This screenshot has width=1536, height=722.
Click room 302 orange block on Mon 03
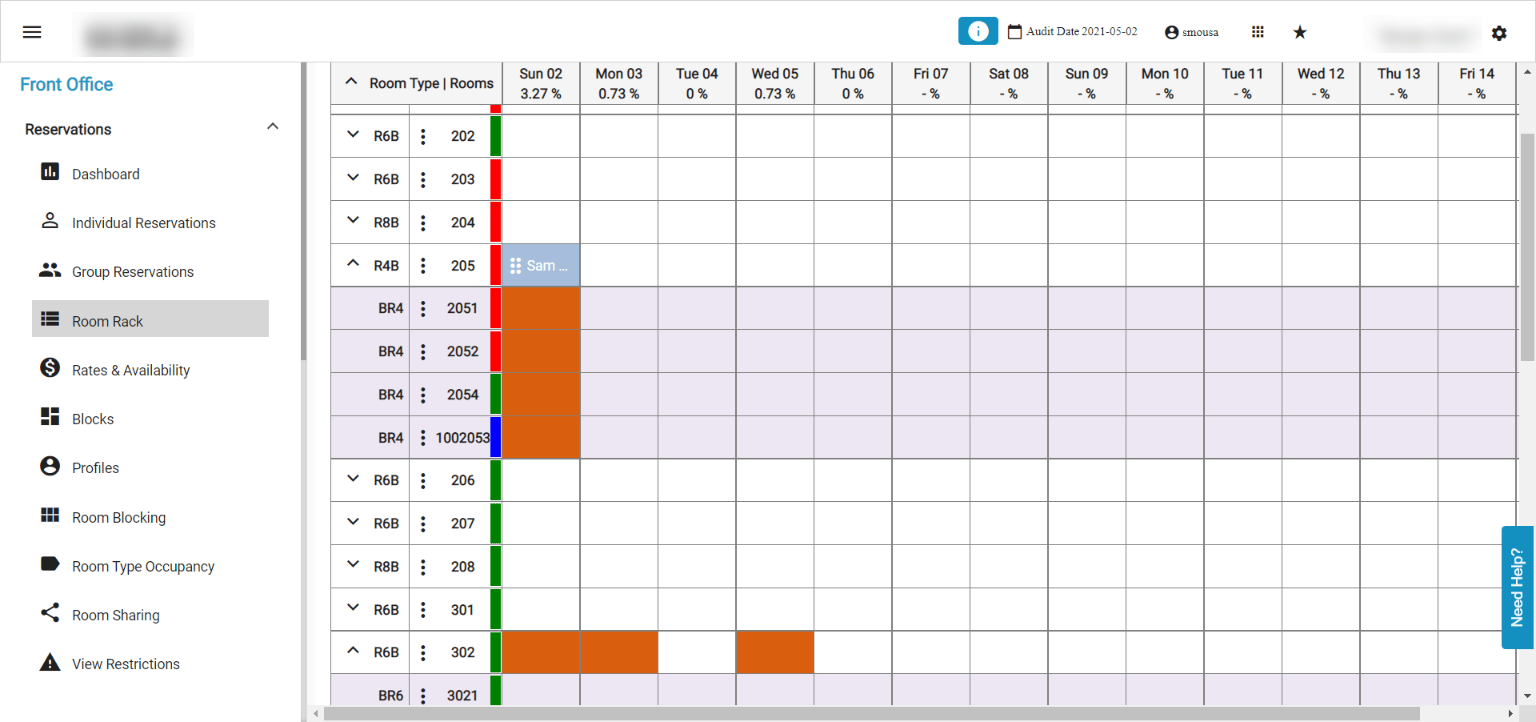[x=619, y=652]
